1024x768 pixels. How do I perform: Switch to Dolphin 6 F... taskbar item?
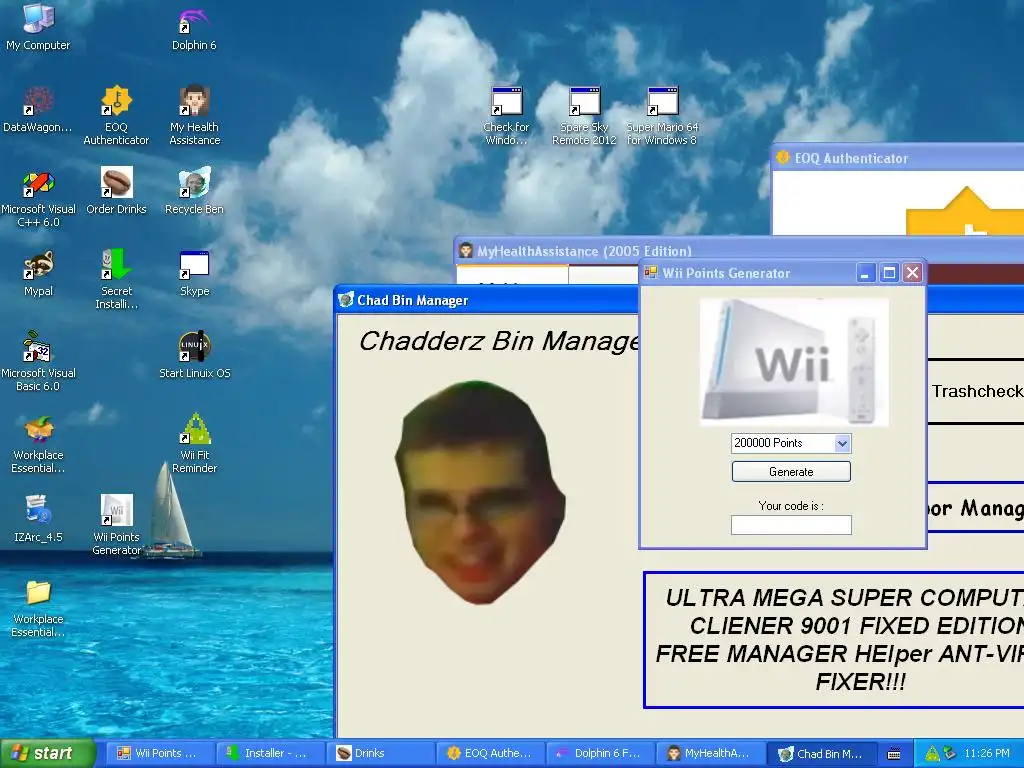pos(600,753)
